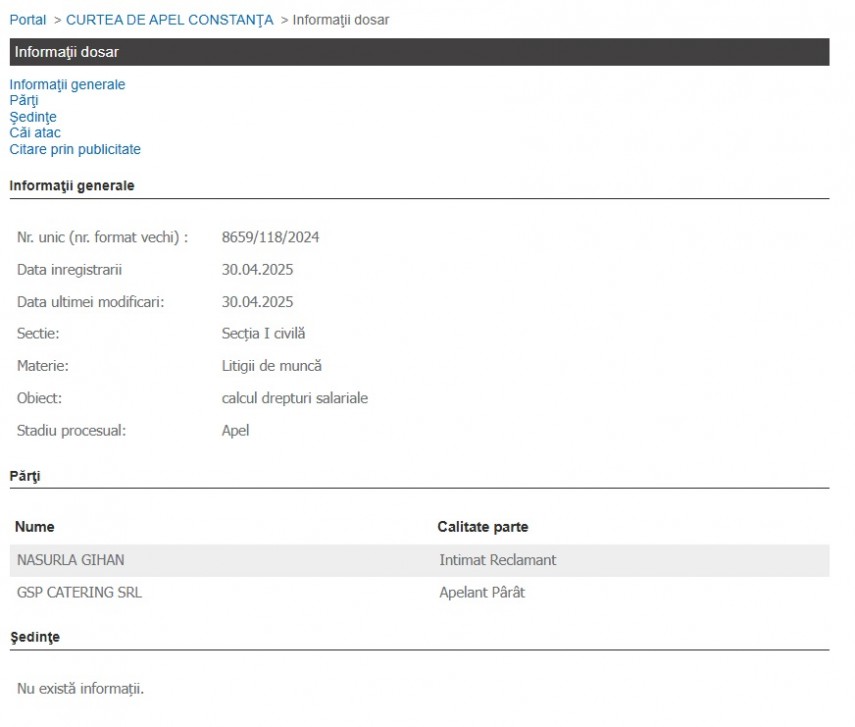Open Citare prin publicitate link
The height and width of the screenshot is (727, 855).
tap(75, 149)
